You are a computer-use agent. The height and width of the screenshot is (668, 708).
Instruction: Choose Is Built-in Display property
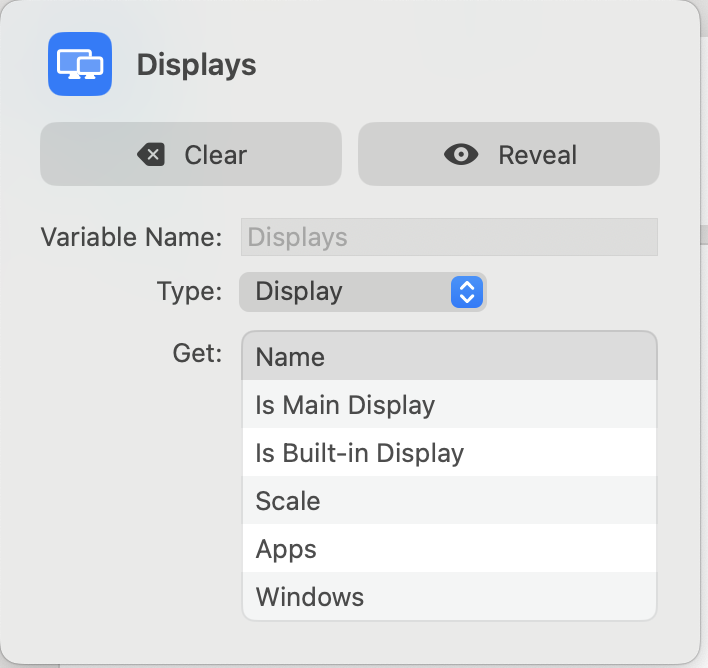(449, 453)
